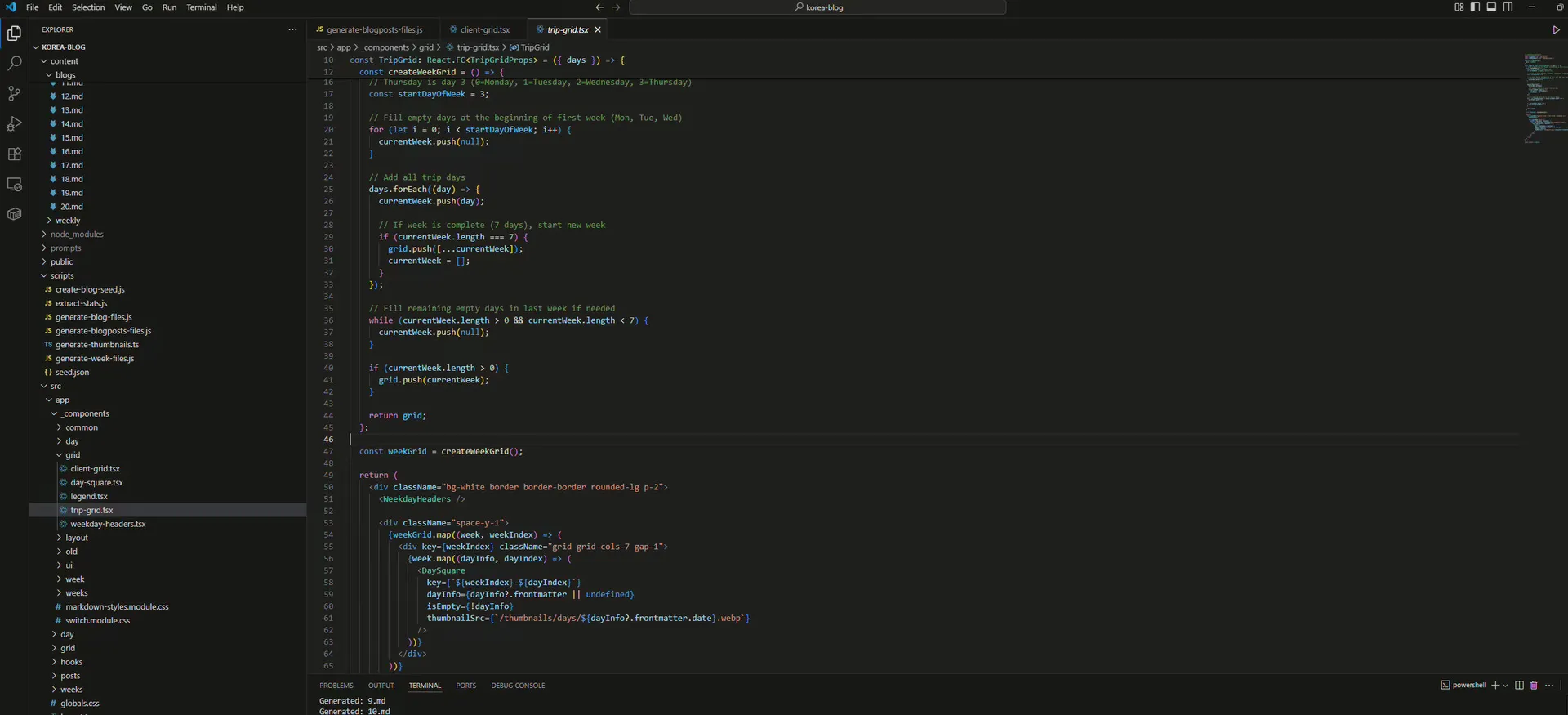The height and width of the screenshot is (715, 1568).
Task: Open generate-thumbnails.ts in the explorer
Action: click(x=97, y=345)
